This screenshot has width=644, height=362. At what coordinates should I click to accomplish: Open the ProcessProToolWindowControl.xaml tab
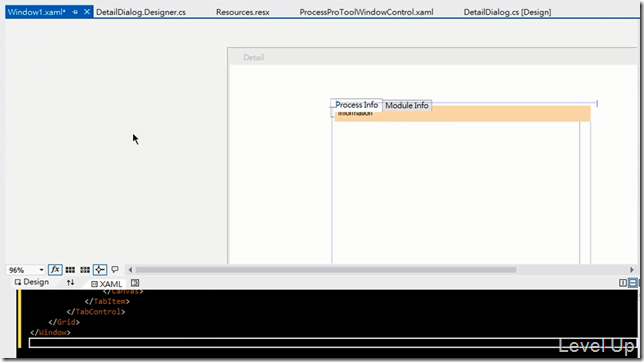pyautogui.click(x=366, y=12)
